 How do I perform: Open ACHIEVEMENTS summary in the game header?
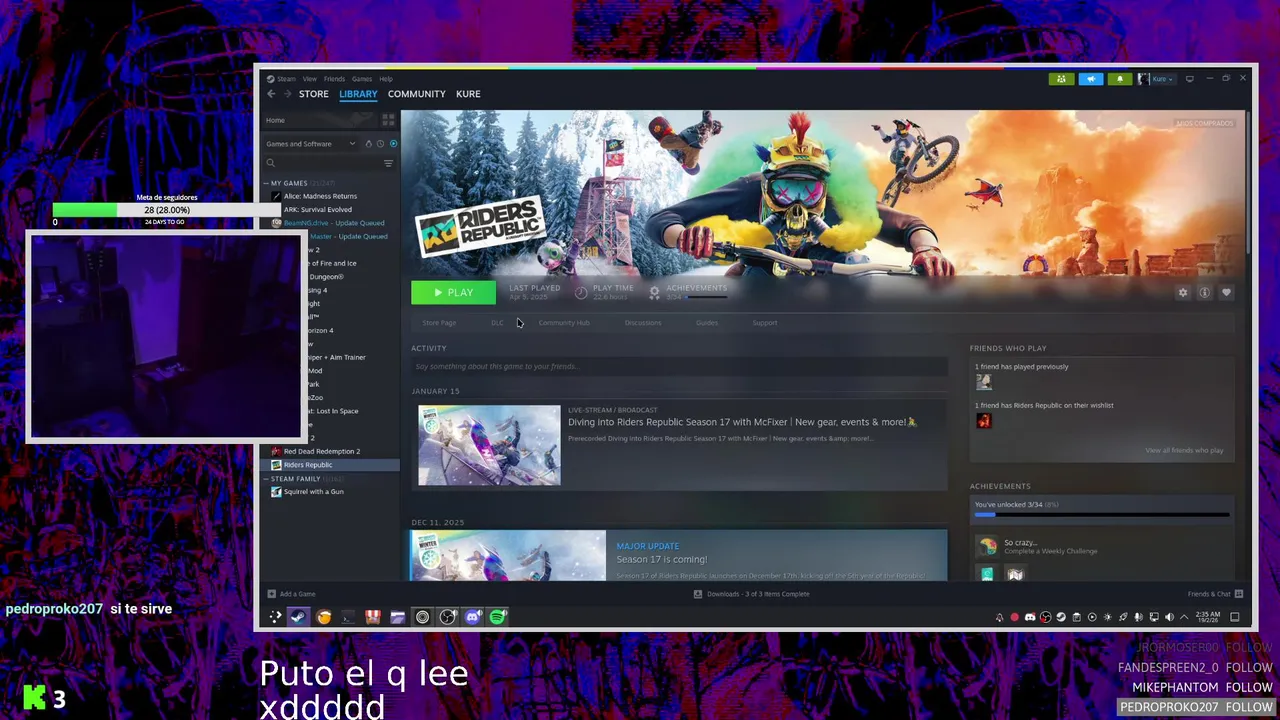pos(690,292)
